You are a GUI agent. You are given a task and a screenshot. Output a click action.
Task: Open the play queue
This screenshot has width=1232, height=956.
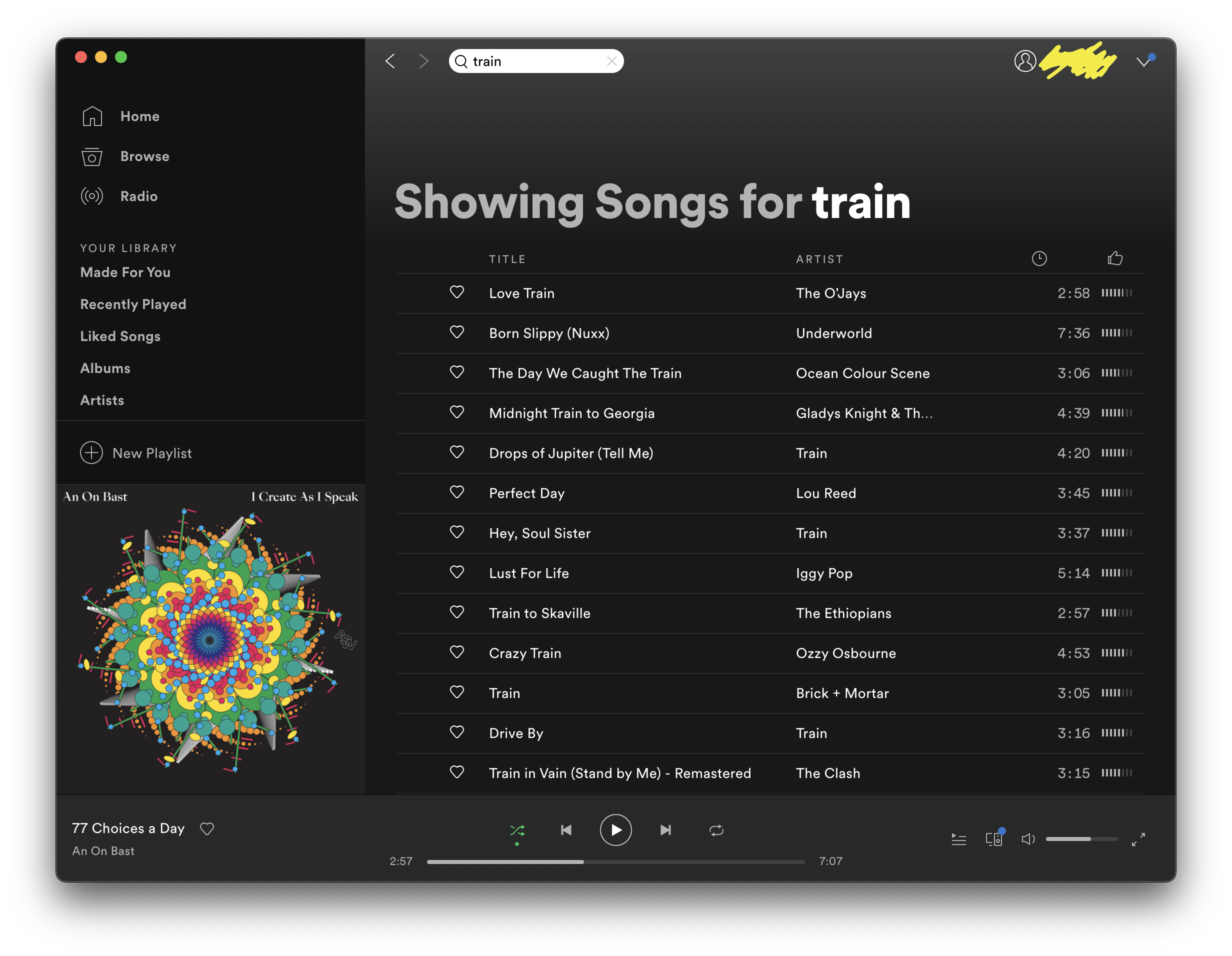(x=958, y=838)
